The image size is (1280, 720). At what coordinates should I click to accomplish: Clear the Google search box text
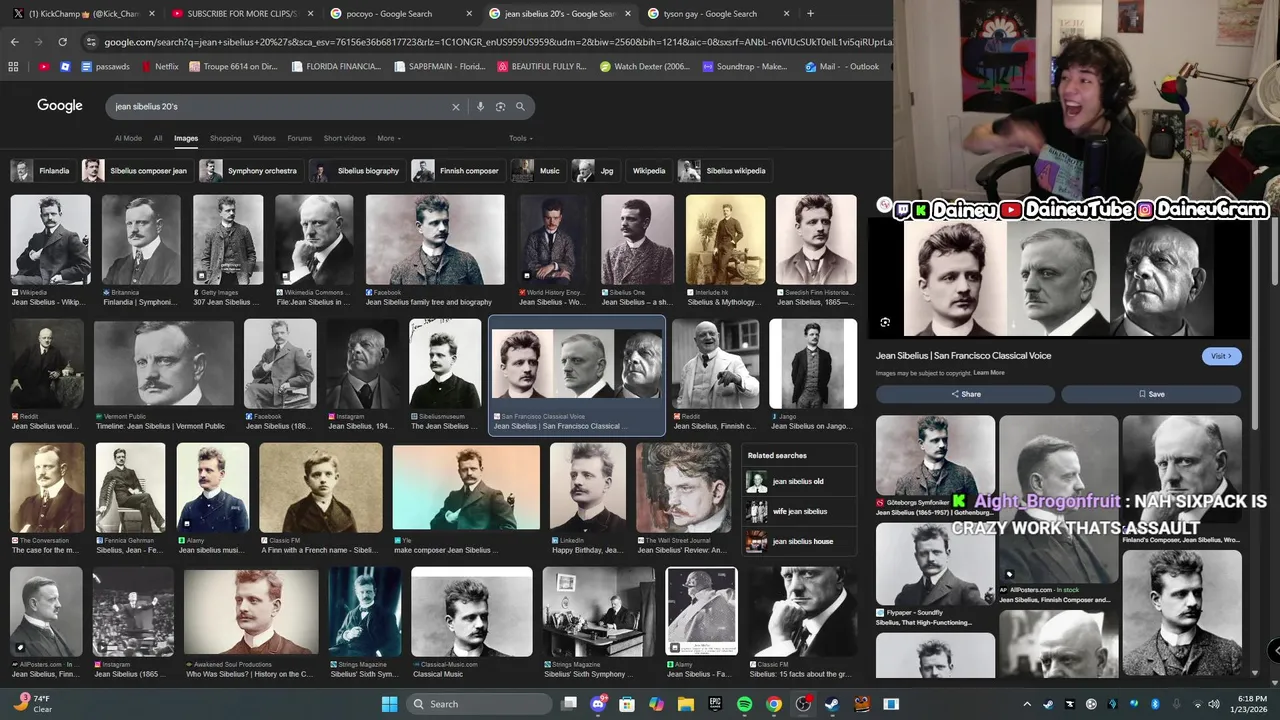tap(455, 107)
